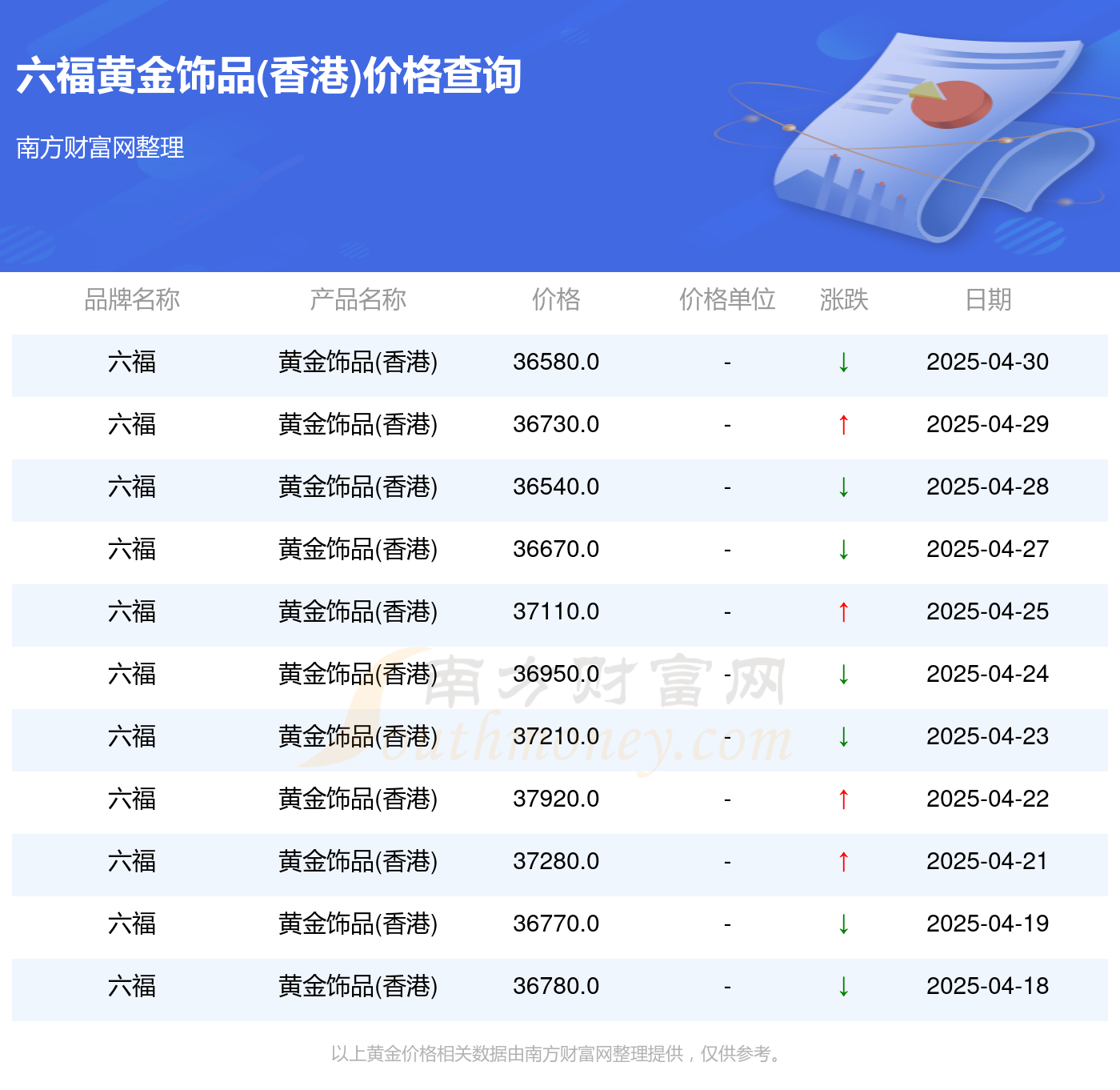This screenshot has height=1090, width=1120.
Task: Click the down arrow for 2025-04-27
Action: (x=843, y=550)
